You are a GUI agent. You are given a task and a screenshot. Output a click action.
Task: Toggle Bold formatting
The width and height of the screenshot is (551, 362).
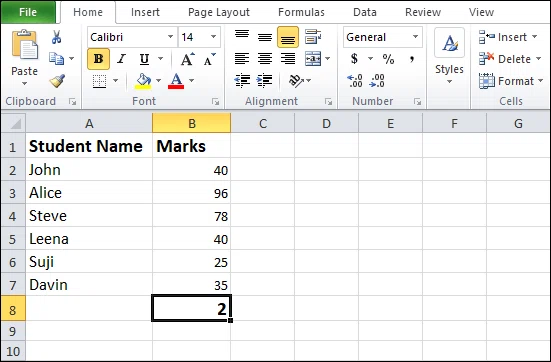98,59
